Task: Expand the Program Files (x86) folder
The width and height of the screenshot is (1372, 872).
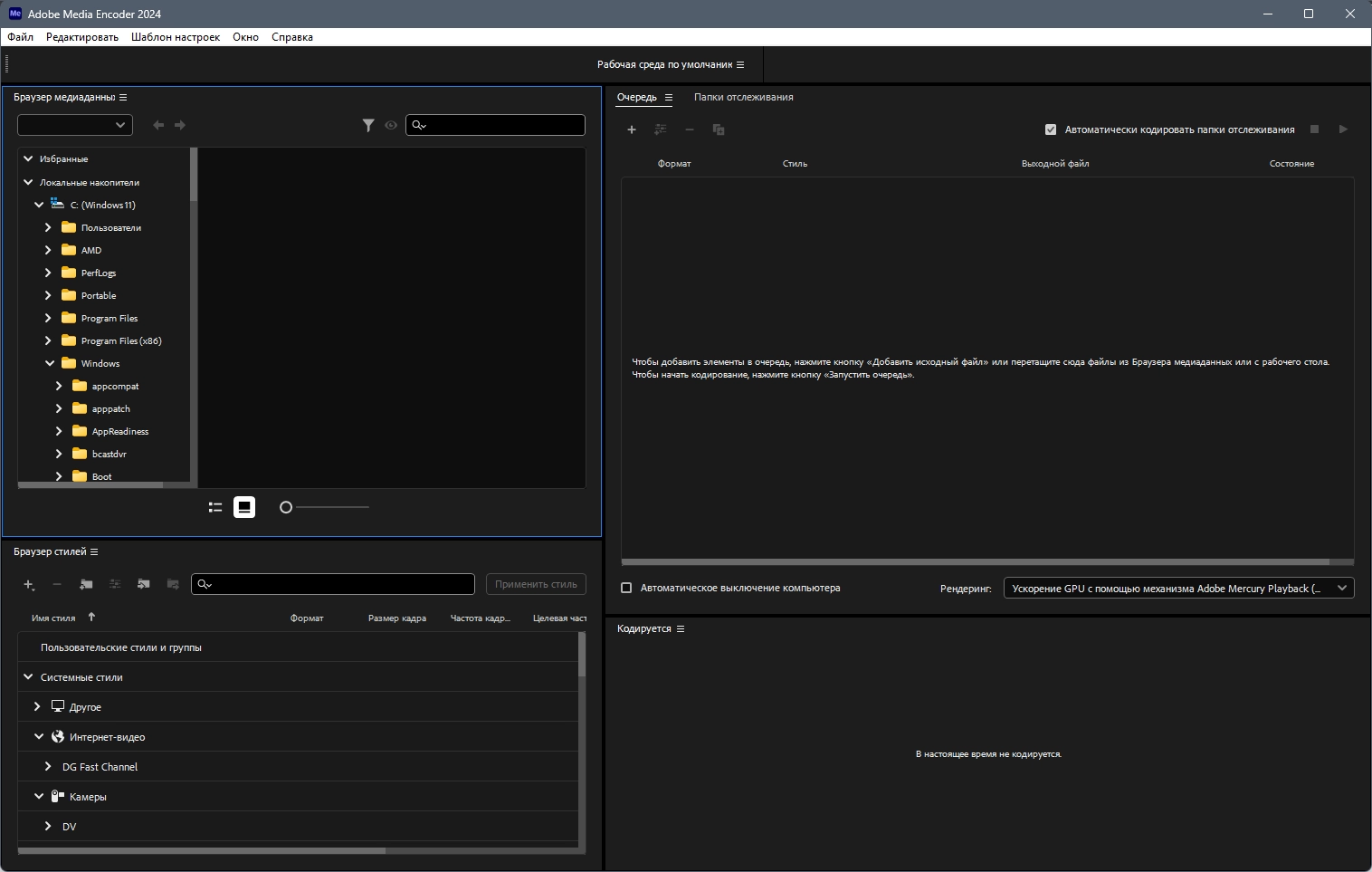Action: 48,340
